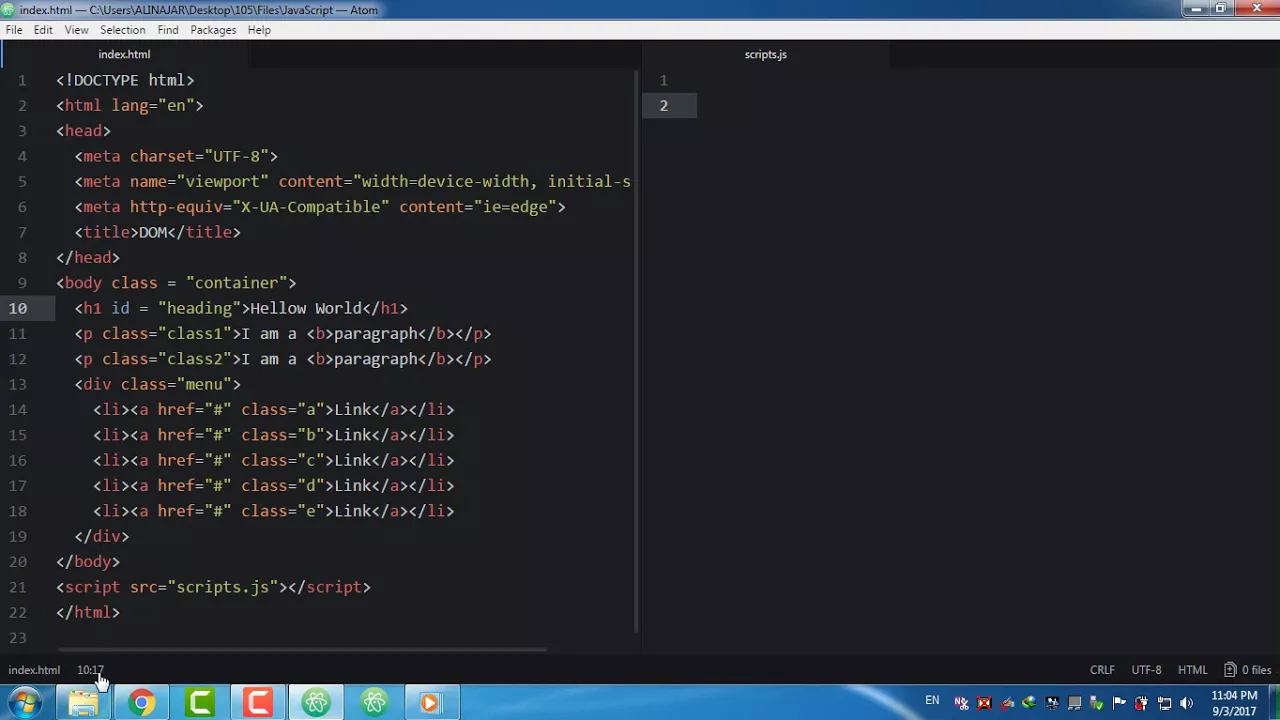
Task: Open the red Camtasia Recorder taskbar icon
Action: coord(258,702)
